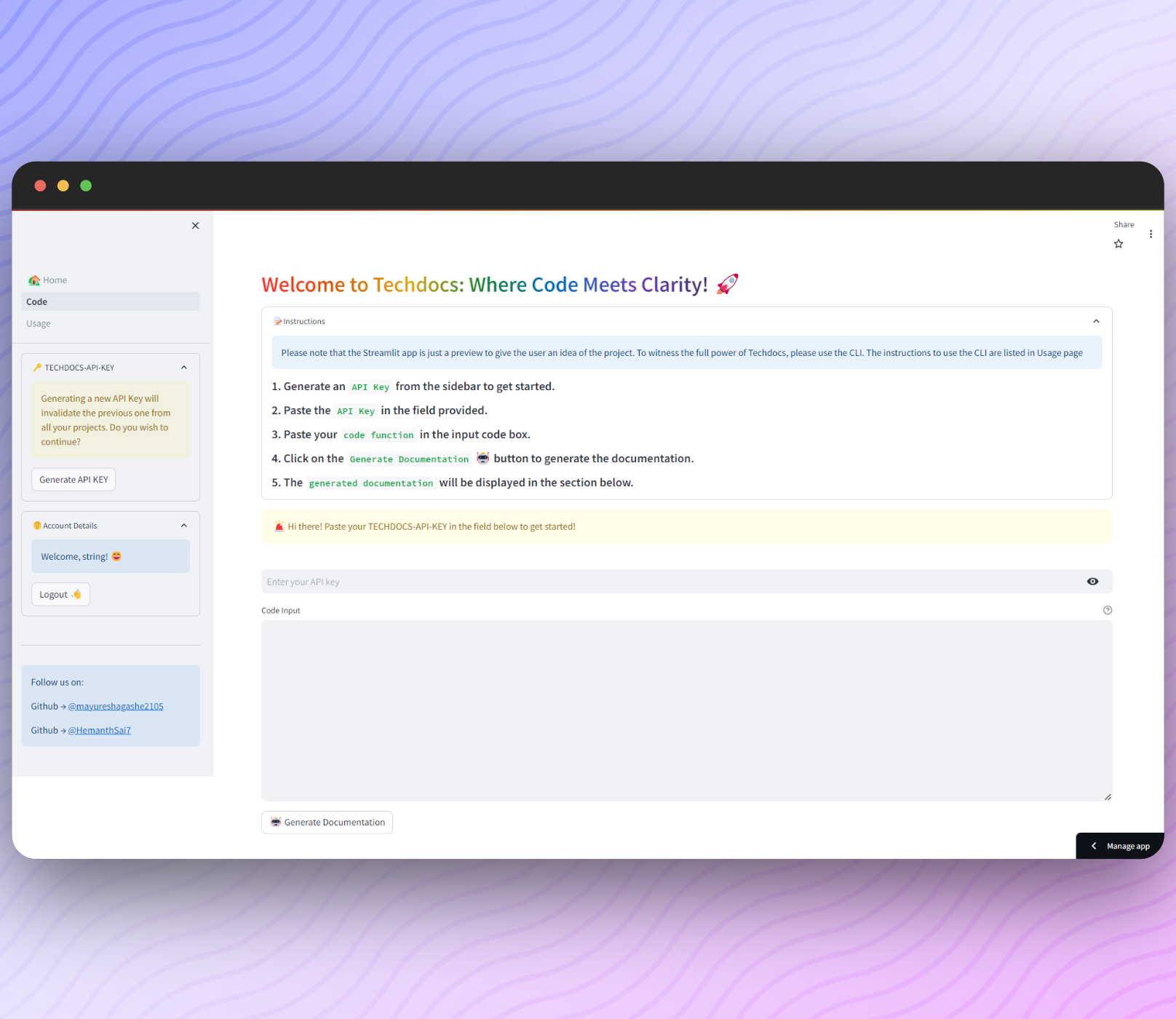Click the star favorite icon
Image resolution: width=1176 pixels, height=1019 pixels.
coord(1119,244)
